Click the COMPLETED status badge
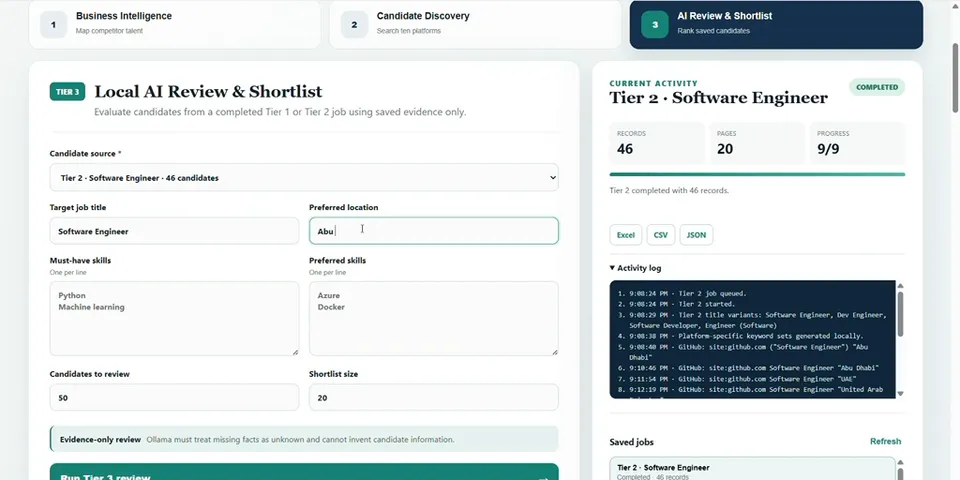960x480 pixels. (x=877, y=88)
